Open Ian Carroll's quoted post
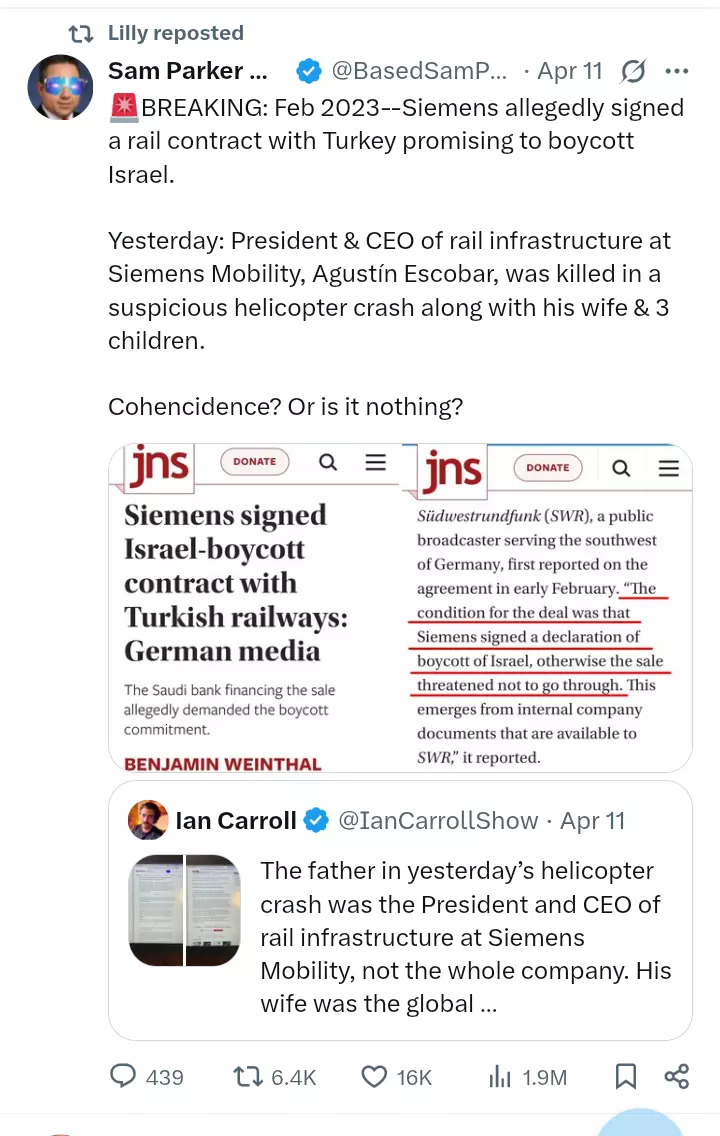The height and width of the screenshot is (1136, 720). [400, 911]
